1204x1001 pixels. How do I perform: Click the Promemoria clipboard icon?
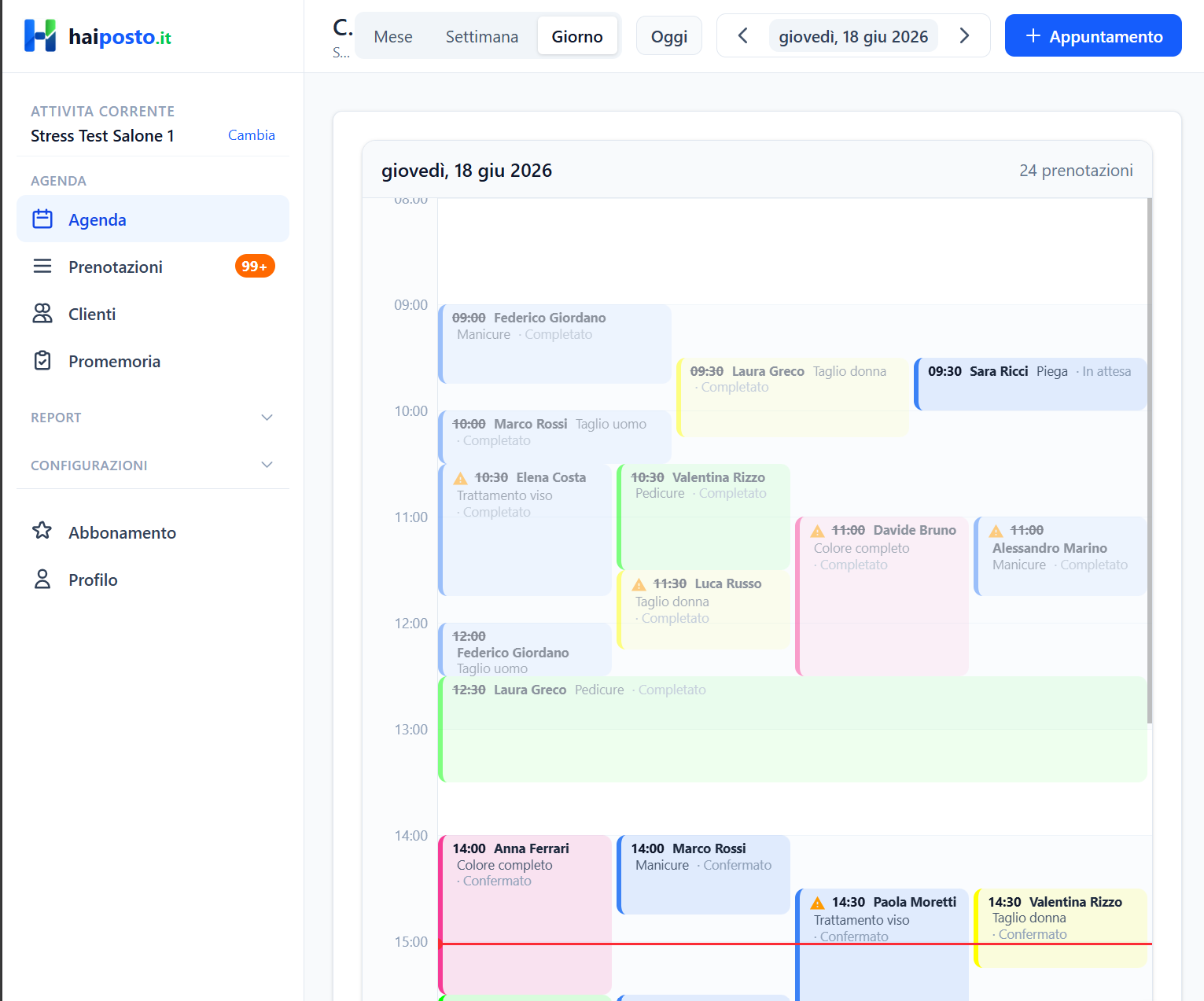42,361
